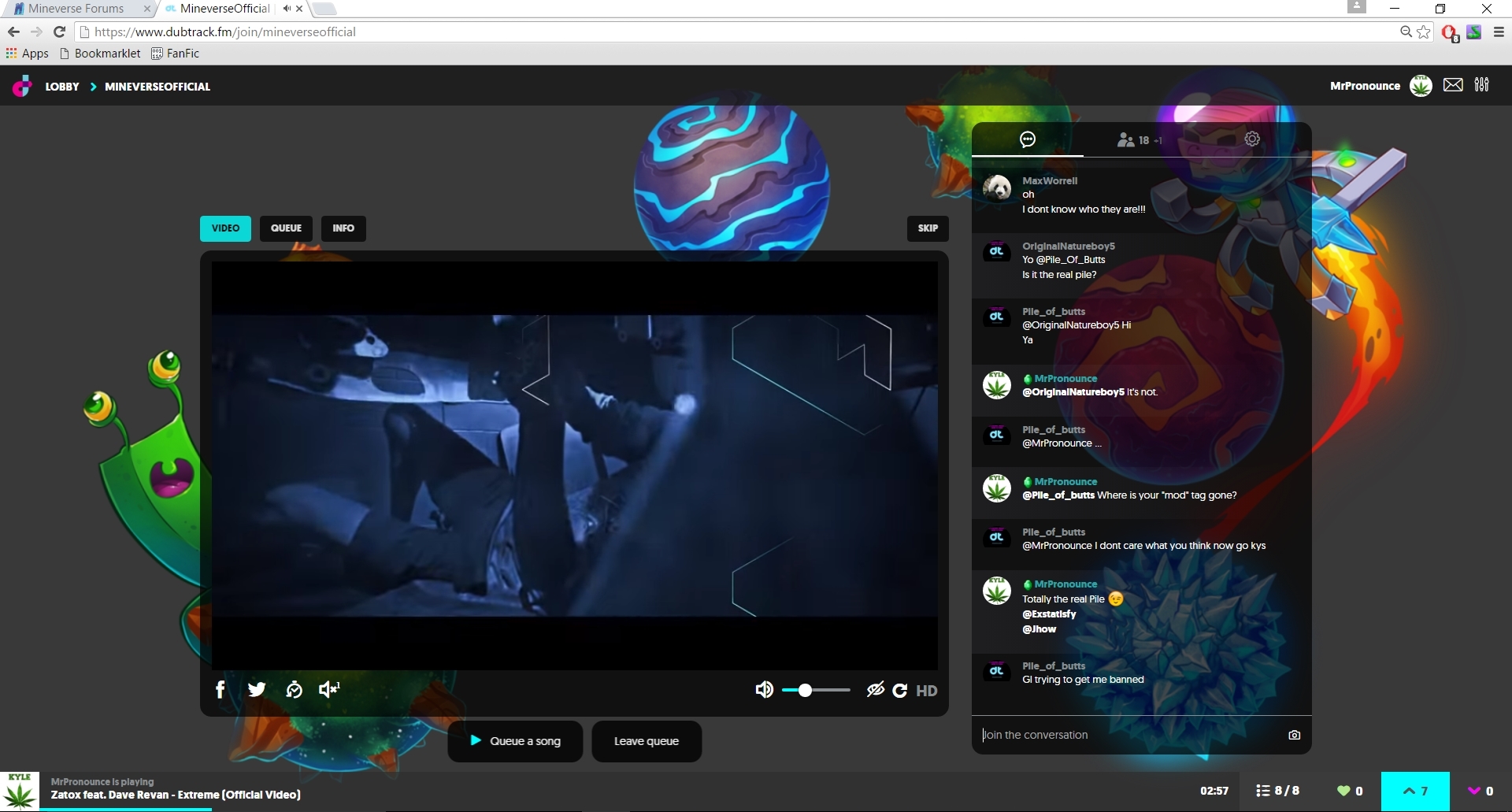Image resolution: width=1512 pixels, height=812 pixels.
Task: Switch to the VIDEO tab
Action: click(225, 228)
